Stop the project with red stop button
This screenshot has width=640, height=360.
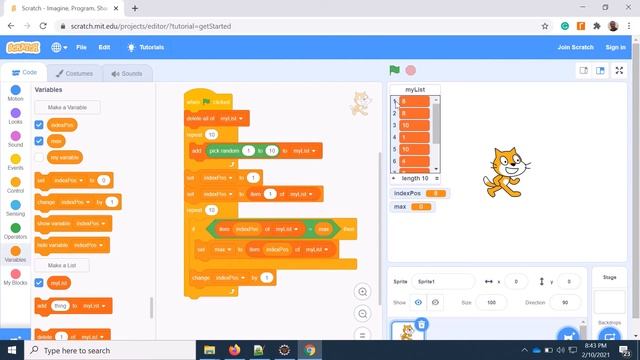coord(411,70)
